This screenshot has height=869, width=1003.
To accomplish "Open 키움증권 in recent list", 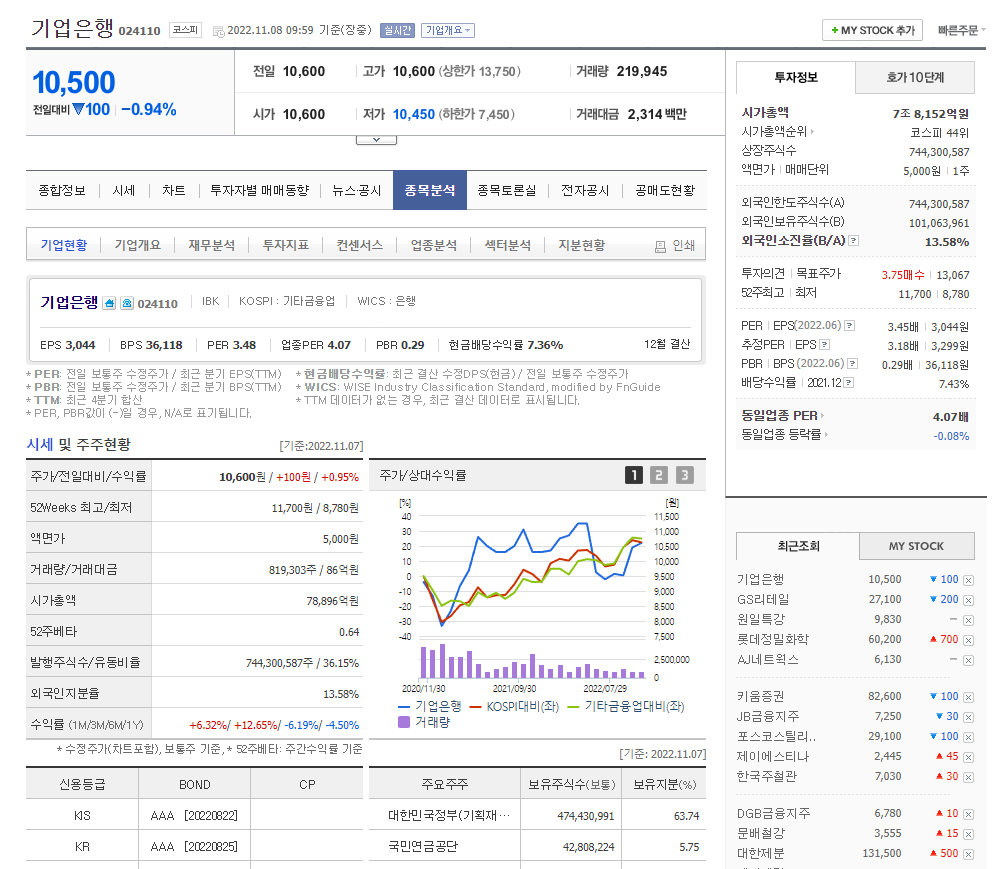I will [761, 696].
